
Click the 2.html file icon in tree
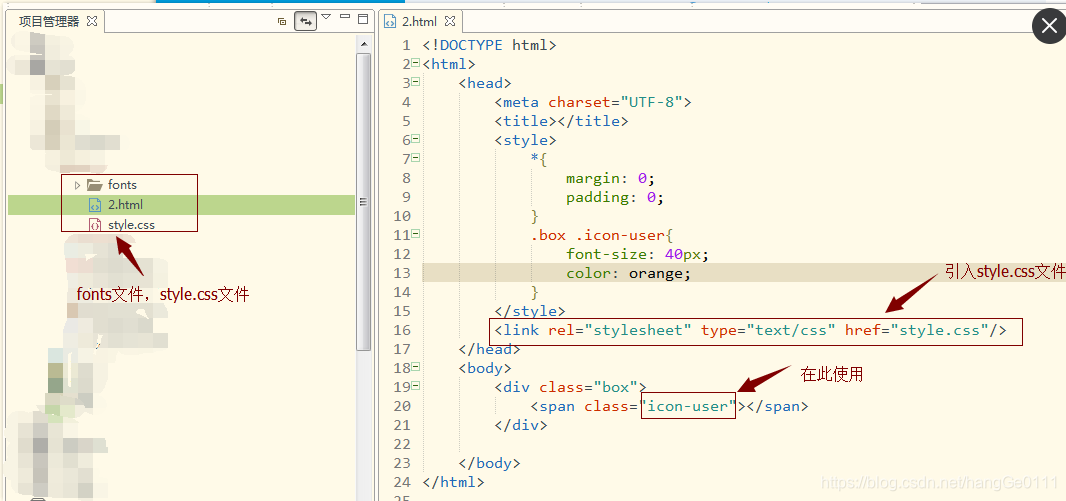click(x=95, y=205)
